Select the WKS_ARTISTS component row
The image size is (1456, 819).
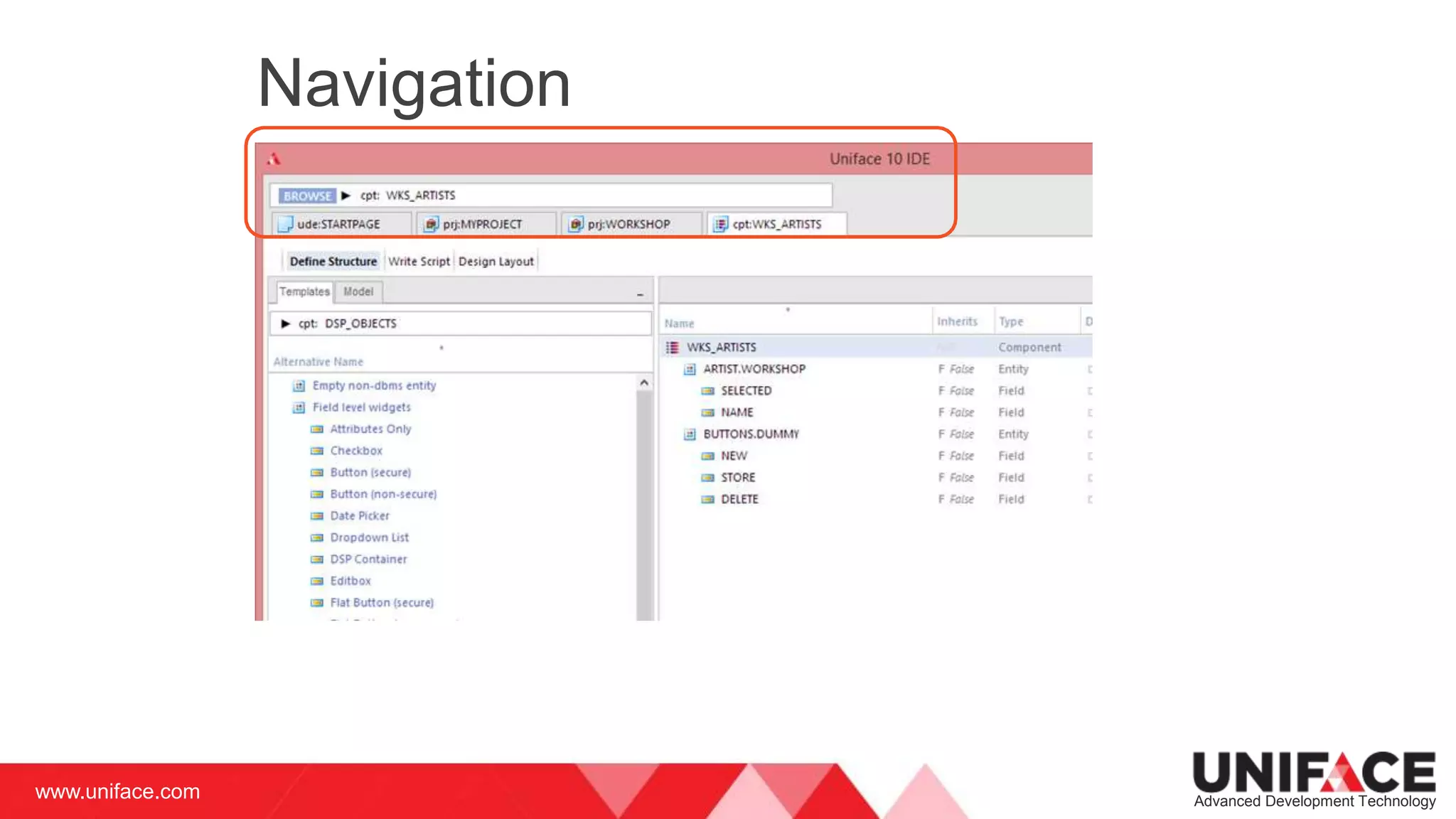pyautogui.click(x=876, y=347)
